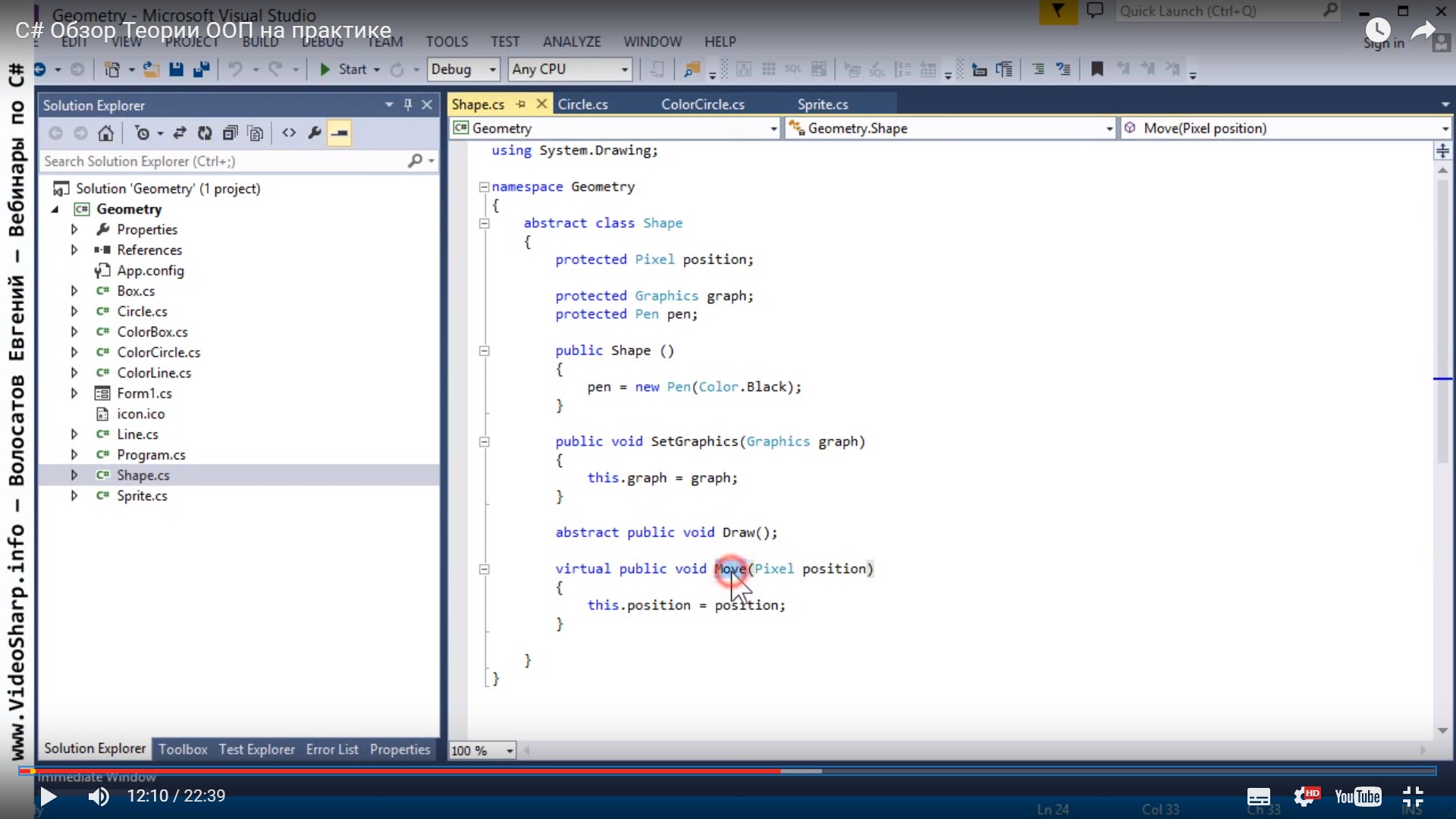This screenshot has height=819, width=1456.
Task: Click the Pending Changes Filter clock icon
Action: pos(143,133)
